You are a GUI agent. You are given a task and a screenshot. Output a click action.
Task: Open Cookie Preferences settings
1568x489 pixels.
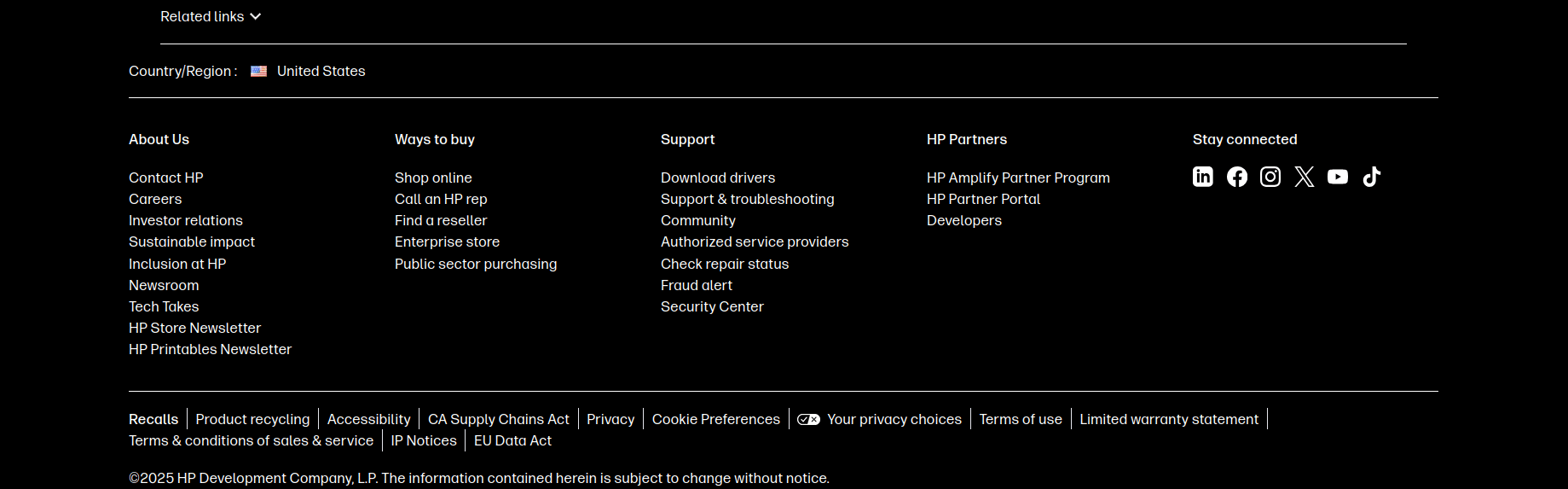click(x=716, y=419)
